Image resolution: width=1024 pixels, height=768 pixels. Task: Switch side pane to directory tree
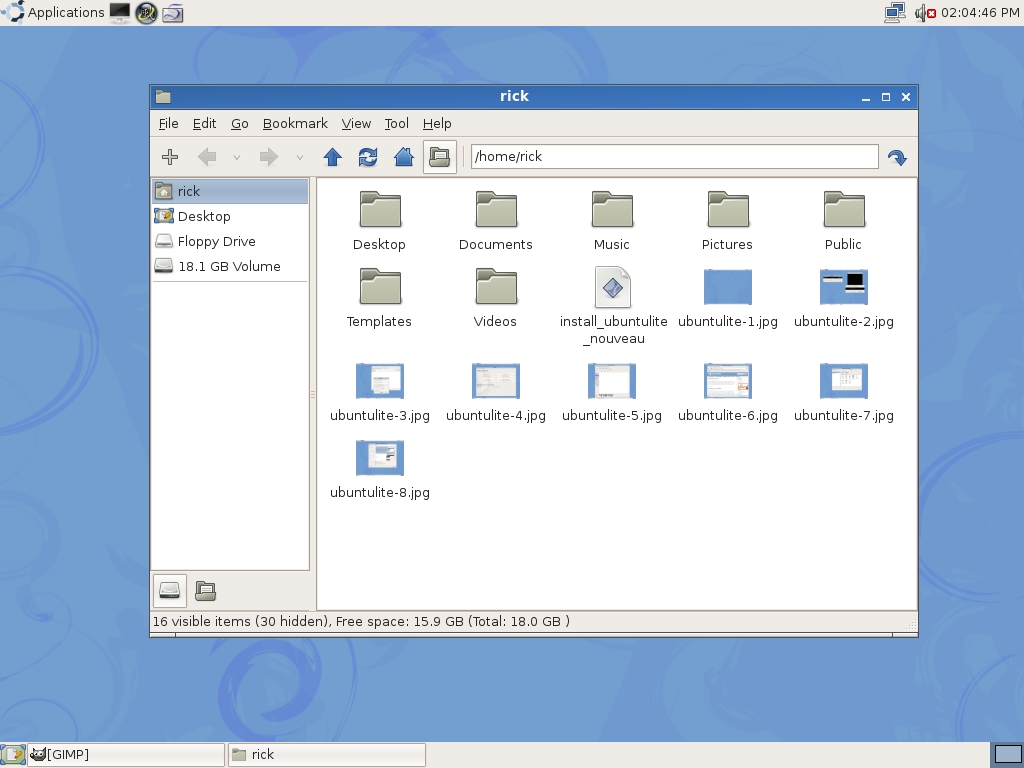pos(206,590)
